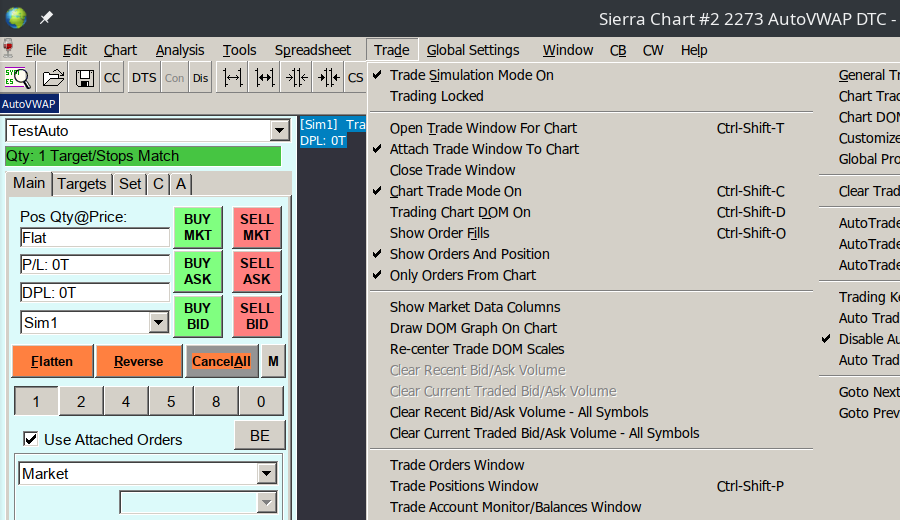900x520 pixels.
Task: Click the compress bars toolbar icon
Action: [x=297, y=77]
